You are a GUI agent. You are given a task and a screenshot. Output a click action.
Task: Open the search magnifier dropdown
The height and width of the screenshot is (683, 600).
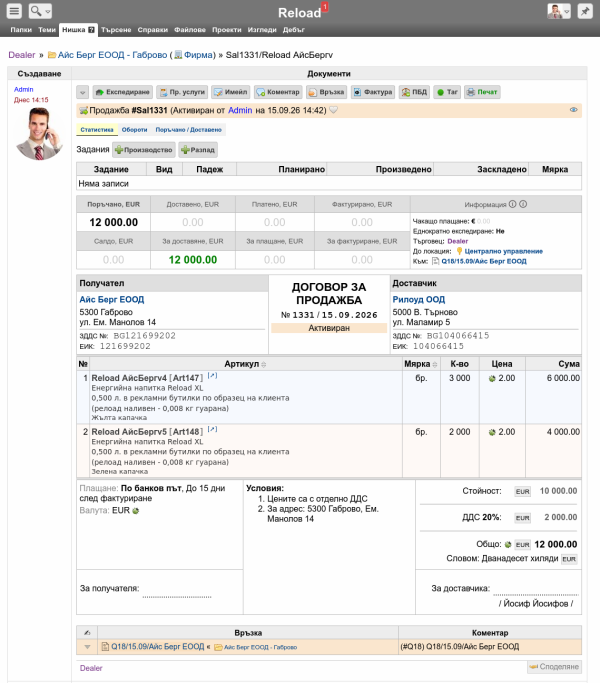point(40,11)
